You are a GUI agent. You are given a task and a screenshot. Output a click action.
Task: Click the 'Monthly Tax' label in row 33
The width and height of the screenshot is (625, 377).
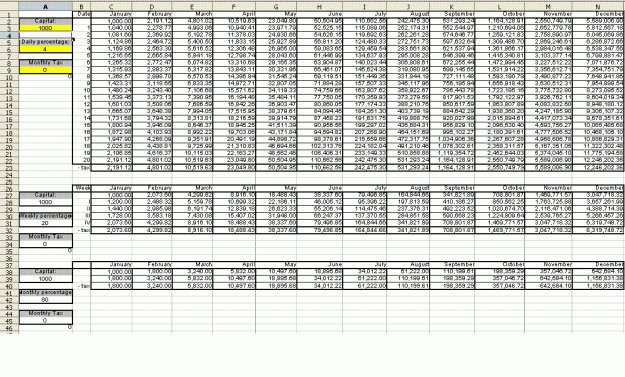[45, 237]
